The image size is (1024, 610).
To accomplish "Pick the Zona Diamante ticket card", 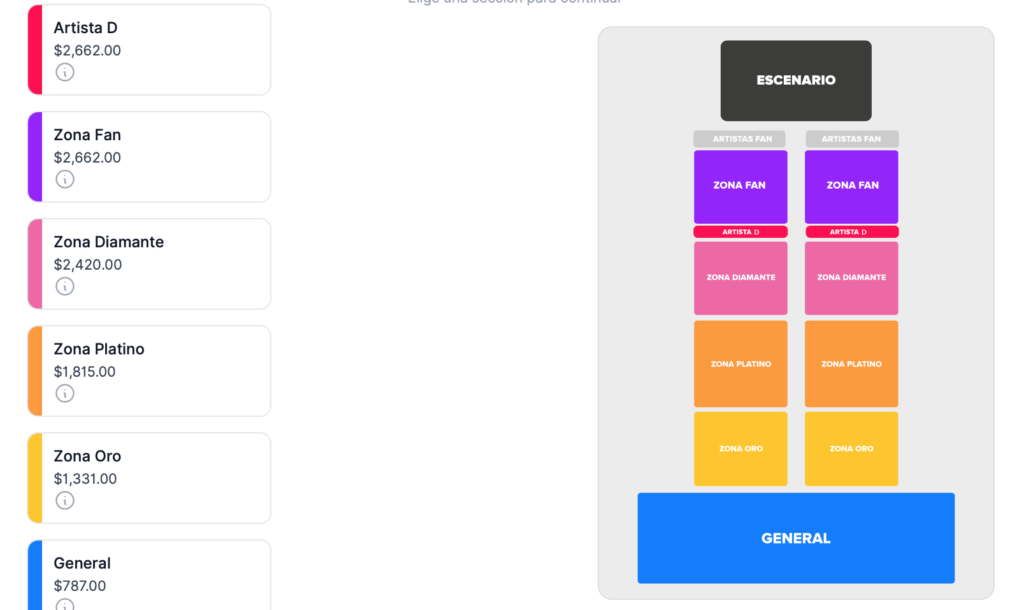I will coord(150,264).
